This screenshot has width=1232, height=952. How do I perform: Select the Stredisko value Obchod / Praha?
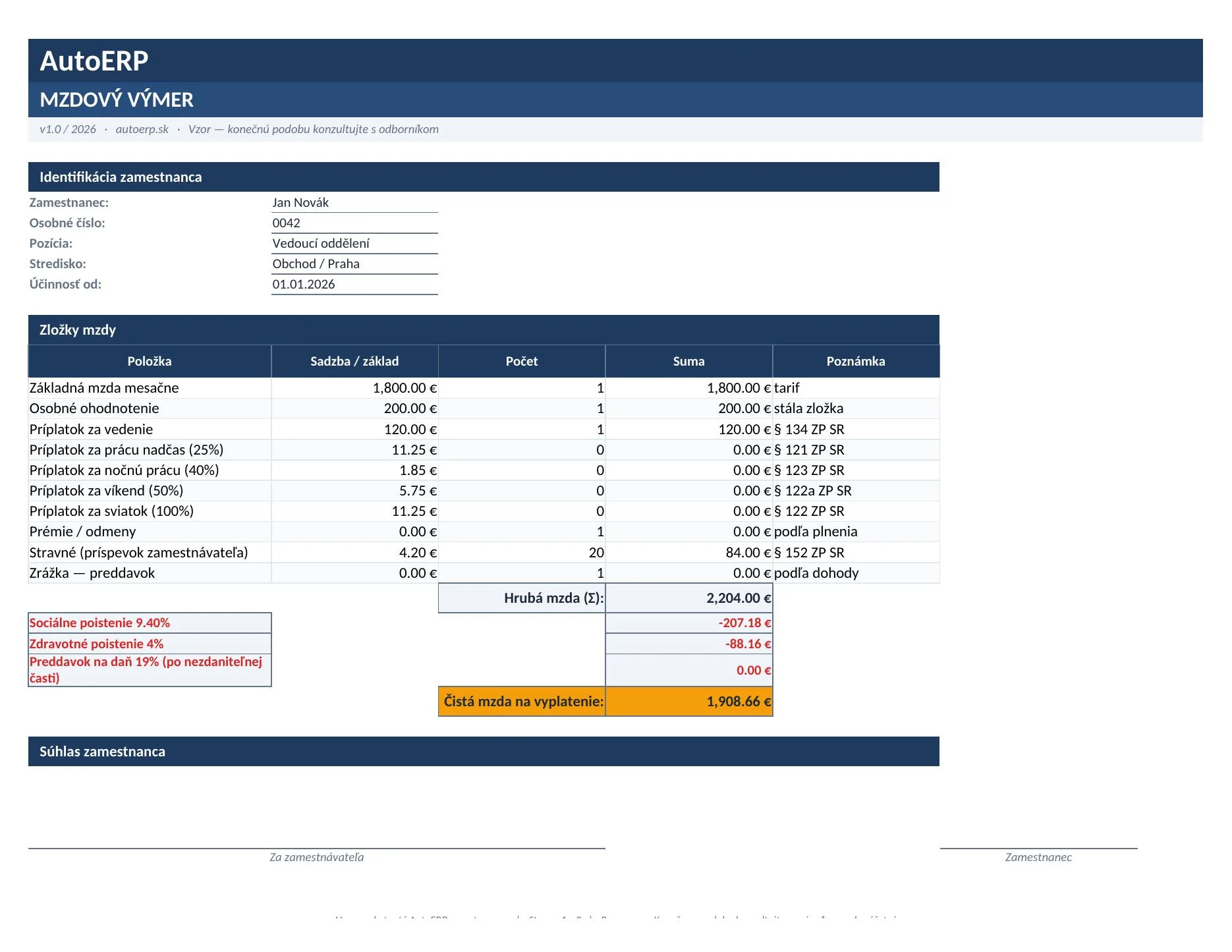[354, 264]
